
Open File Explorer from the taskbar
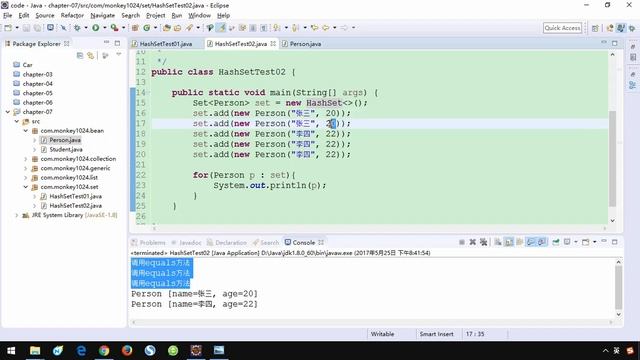(35, 351)
